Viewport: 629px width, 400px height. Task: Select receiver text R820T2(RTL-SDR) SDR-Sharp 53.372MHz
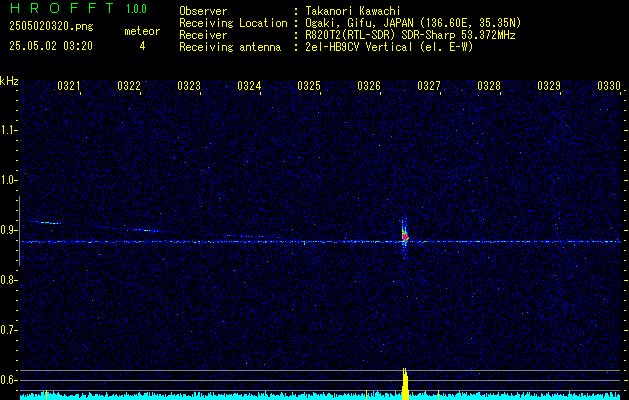(x=410, y=35)
